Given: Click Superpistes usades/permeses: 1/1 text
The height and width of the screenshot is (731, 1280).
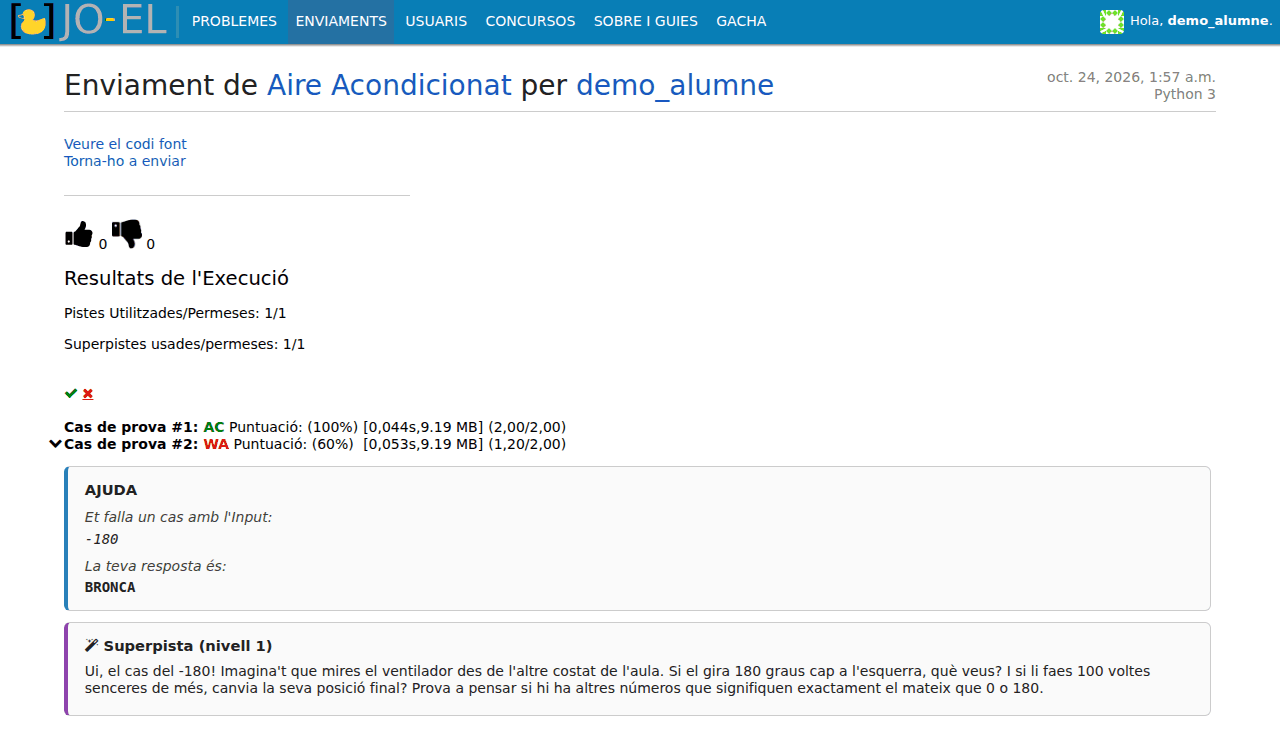Looking at the screenshot, I should click(184, 344).
